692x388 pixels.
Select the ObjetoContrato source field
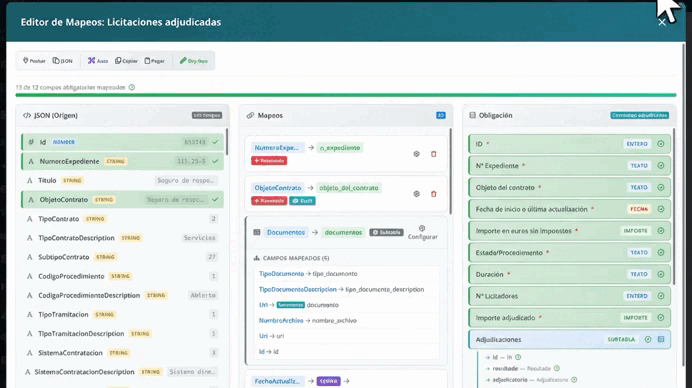coord(122,200)
